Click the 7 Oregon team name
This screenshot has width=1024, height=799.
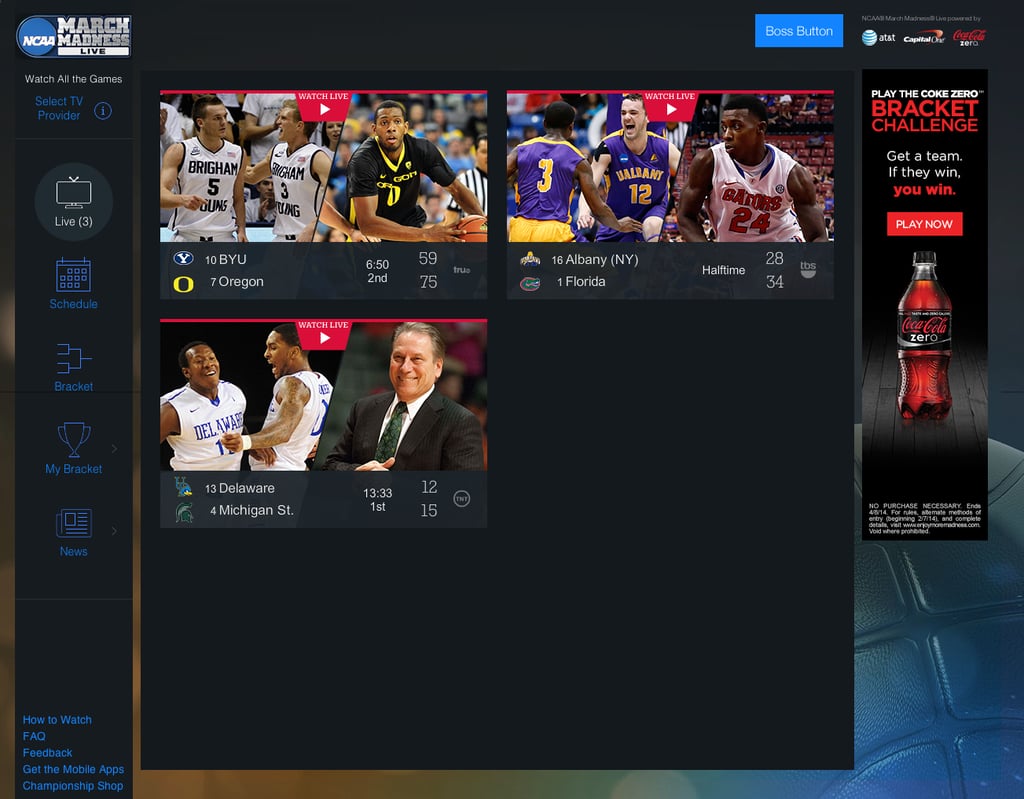236,282
